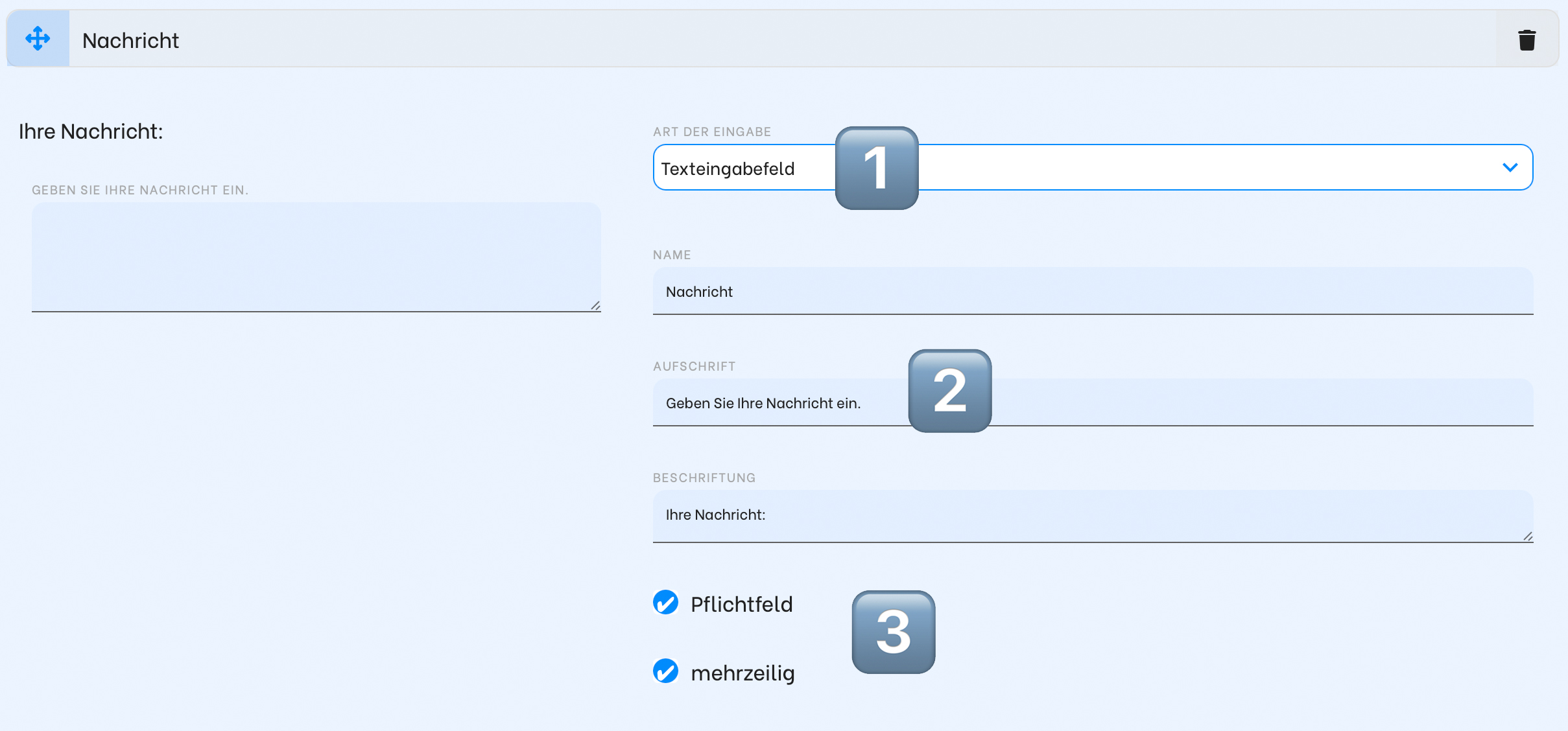Toggle the Pflichtfeld label text
Image resolution: width=1568 pixels, height=731 pixels.
741,604
